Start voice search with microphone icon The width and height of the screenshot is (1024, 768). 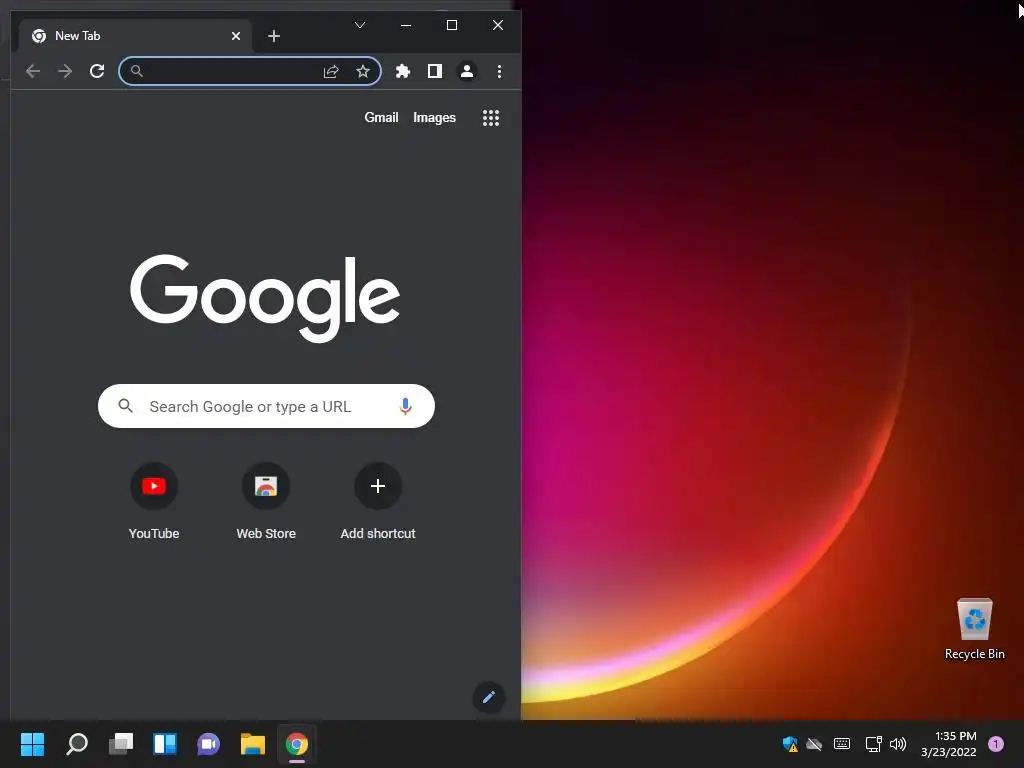pos(406,406)
